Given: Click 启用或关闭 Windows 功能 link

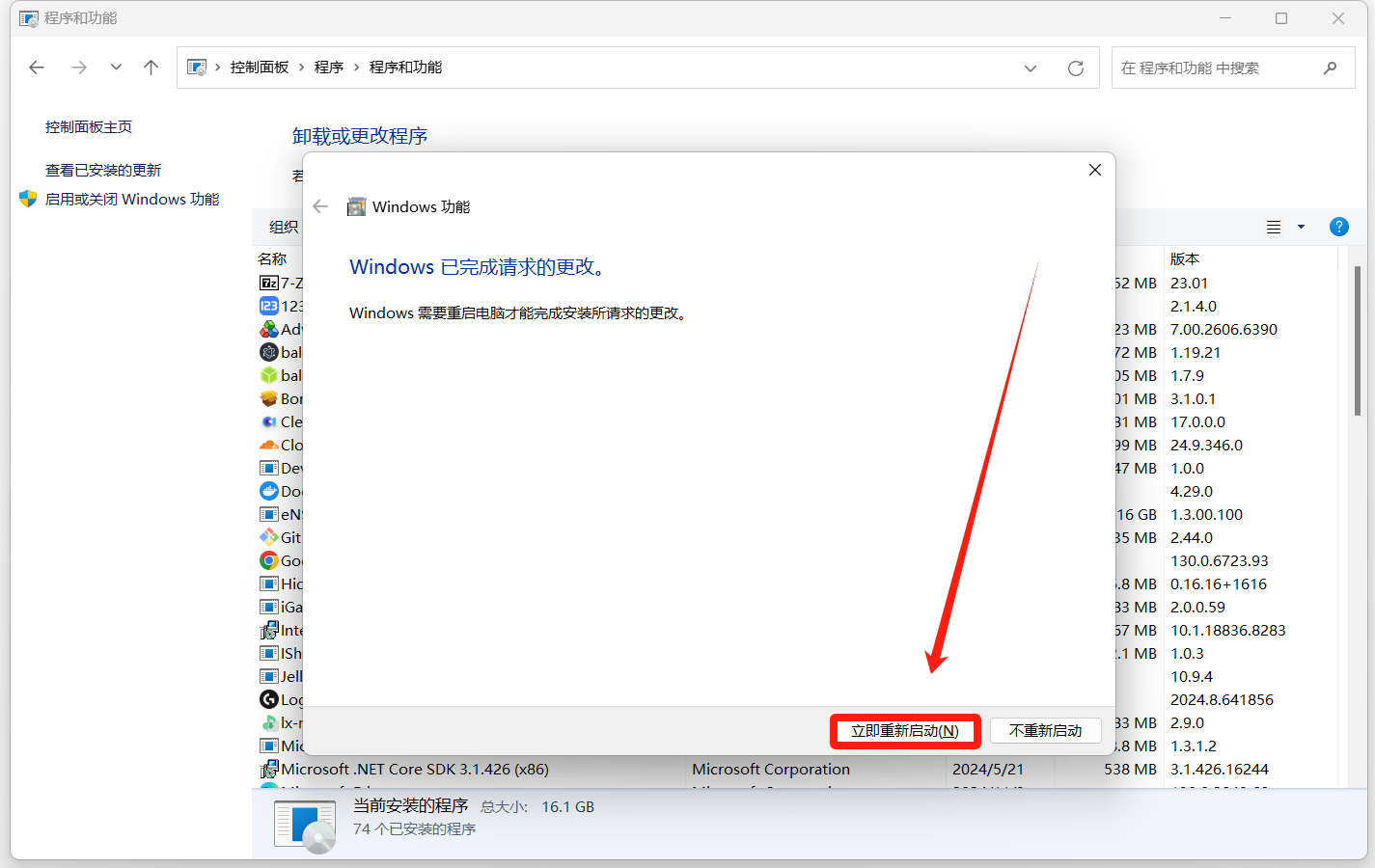Looking at the screenshot, I should coord(132,200).
